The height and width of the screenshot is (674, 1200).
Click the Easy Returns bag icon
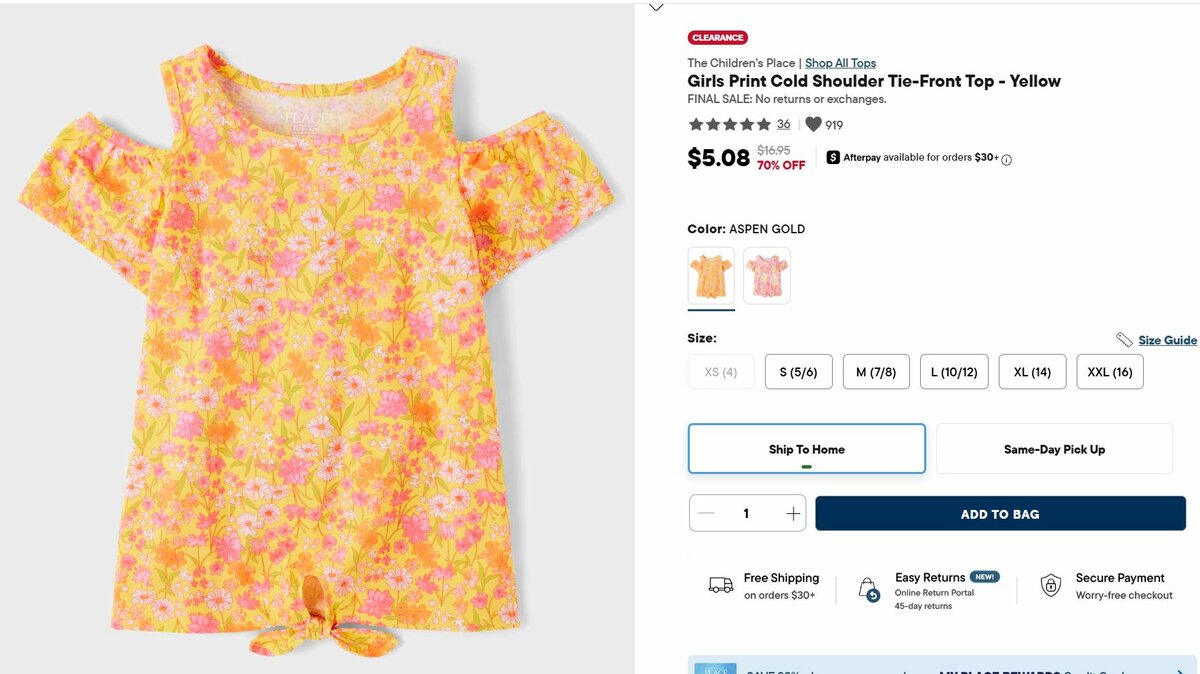pyautogui.click(x=869, y=590)
